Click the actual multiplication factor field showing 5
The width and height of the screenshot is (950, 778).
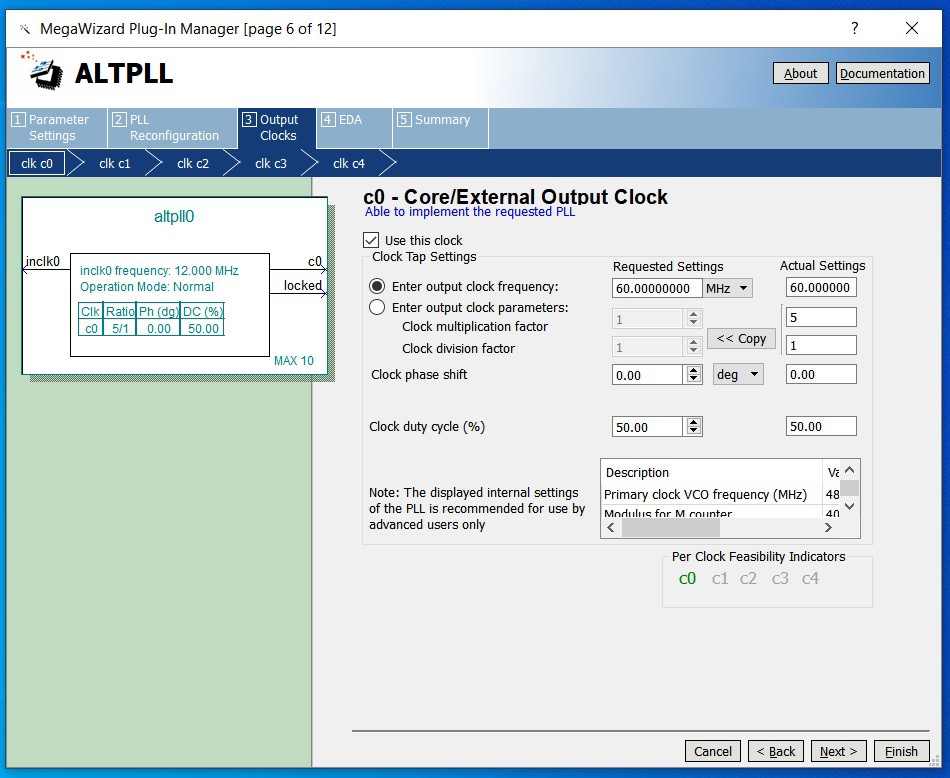821,317
